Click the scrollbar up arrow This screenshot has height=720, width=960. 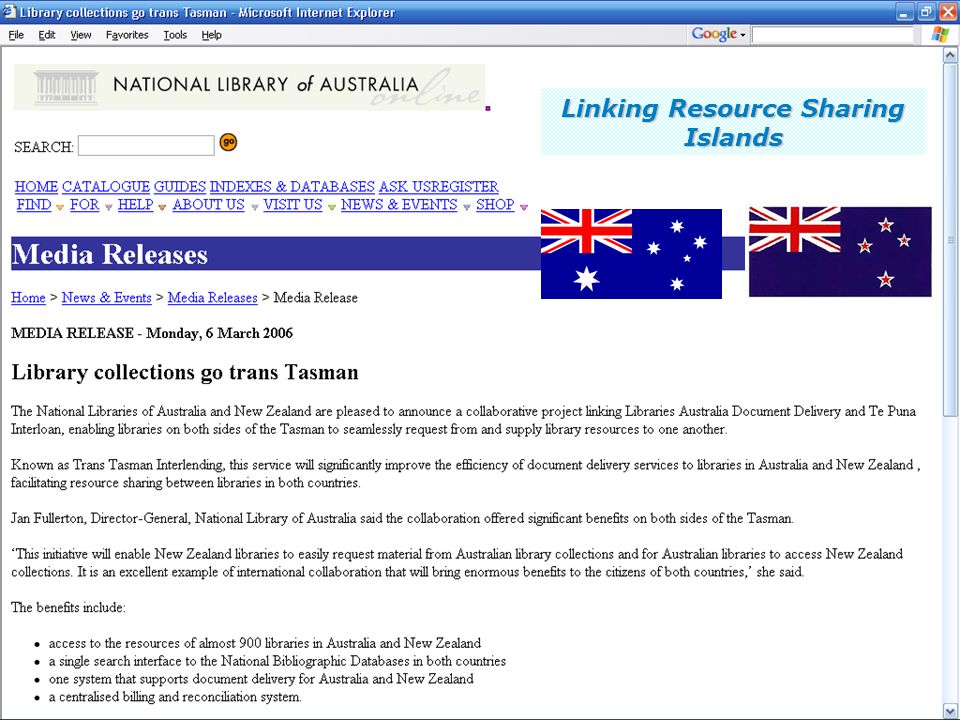[x=950, y=55]
